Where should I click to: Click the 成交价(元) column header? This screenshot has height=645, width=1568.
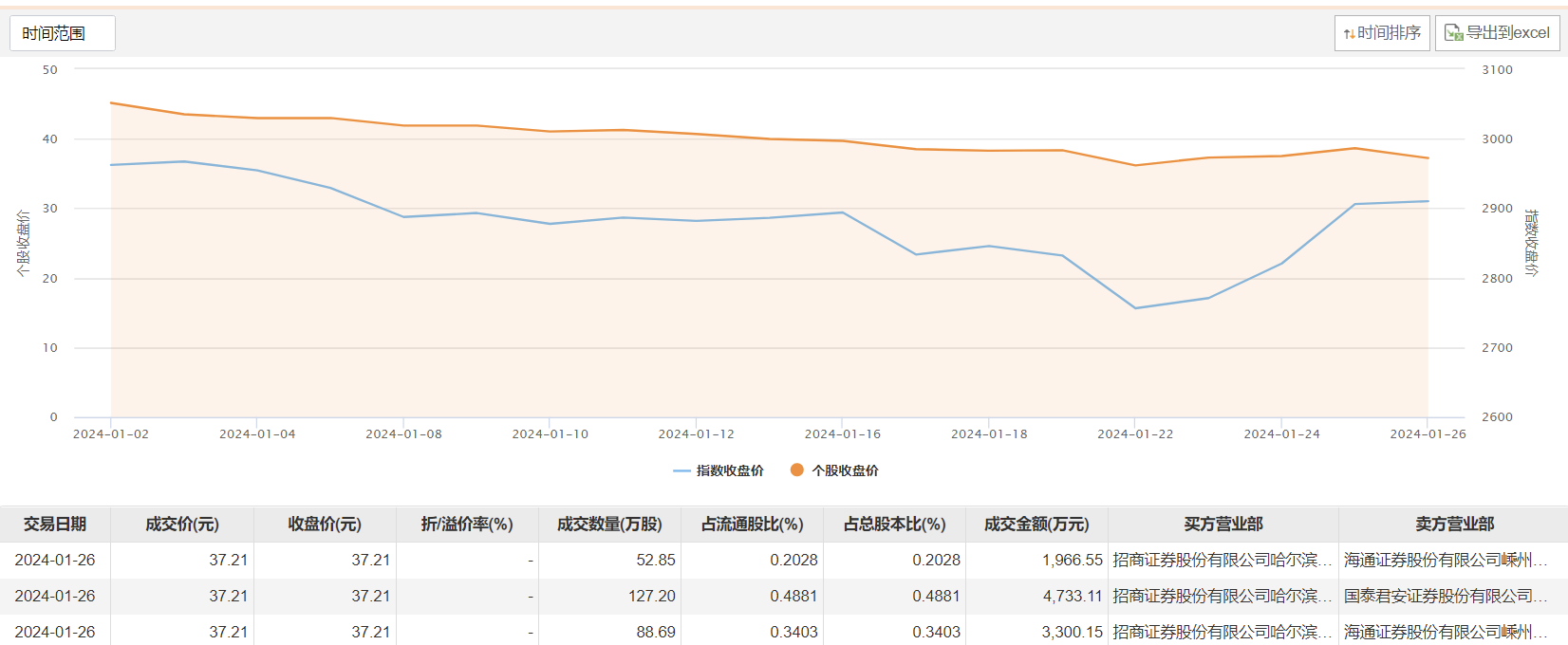point(182,525)
